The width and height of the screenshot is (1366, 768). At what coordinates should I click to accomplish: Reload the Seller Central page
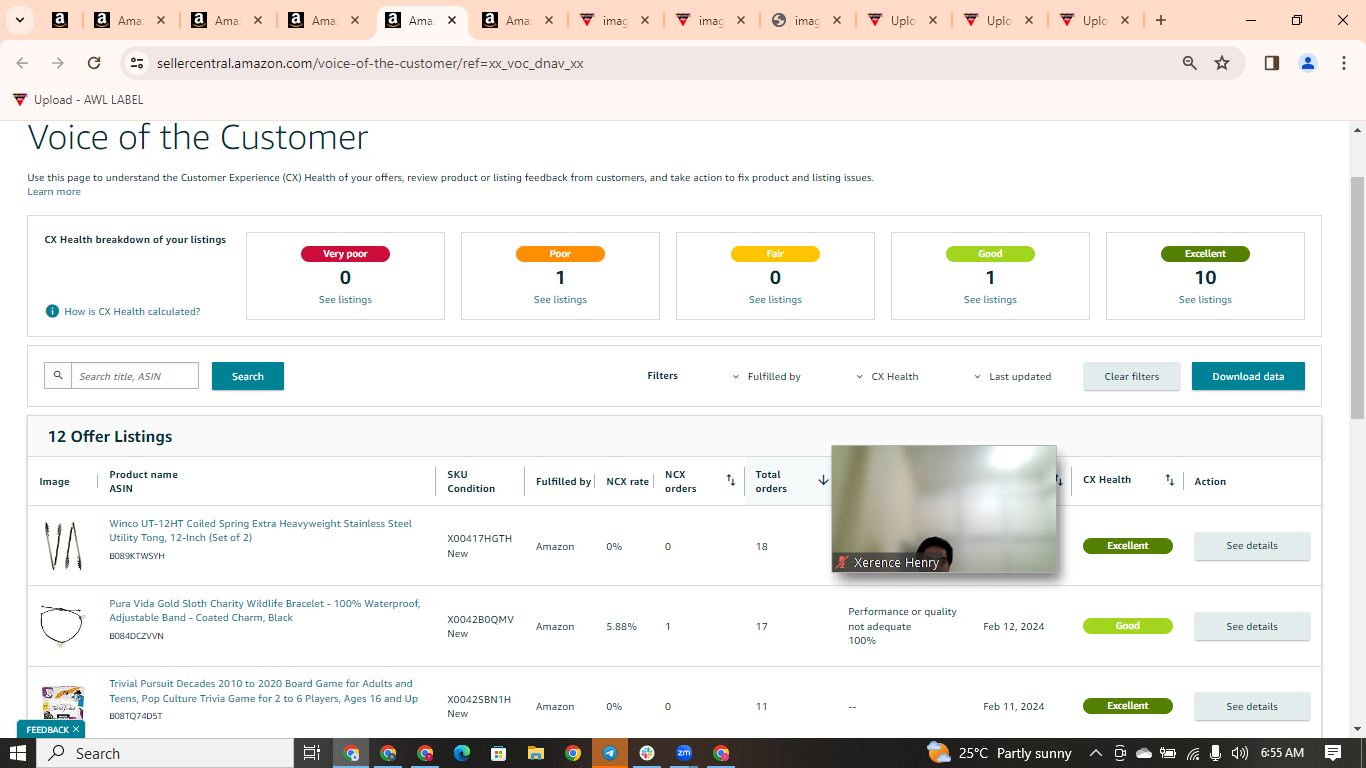[x=94, y=63]
